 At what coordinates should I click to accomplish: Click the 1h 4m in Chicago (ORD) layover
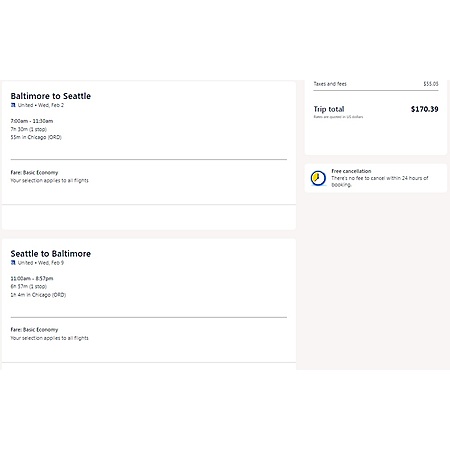pos(38,295)
